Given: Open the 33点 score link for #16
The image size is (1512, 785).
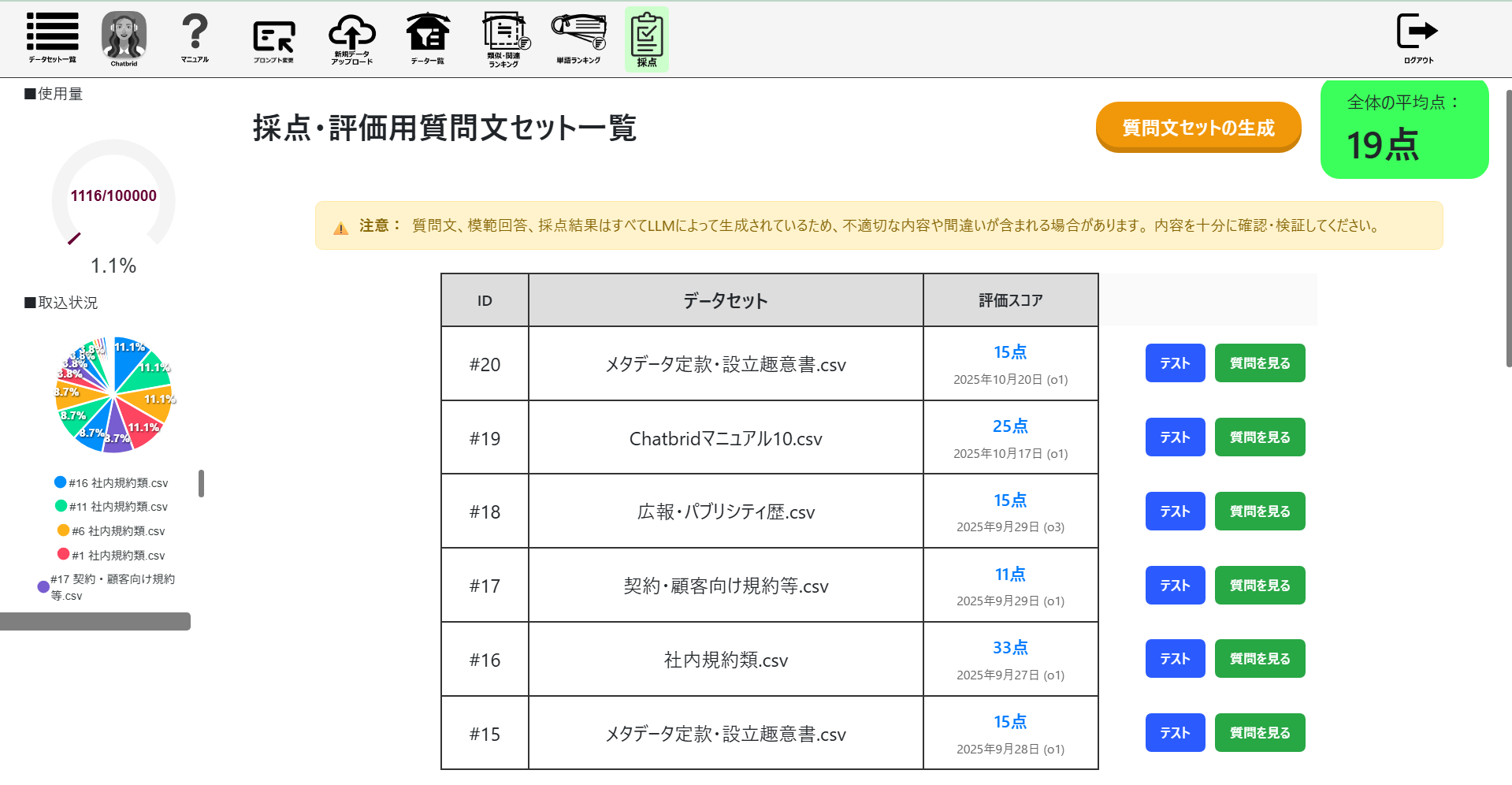Looking at the screenshot, I should [1010, 648].
